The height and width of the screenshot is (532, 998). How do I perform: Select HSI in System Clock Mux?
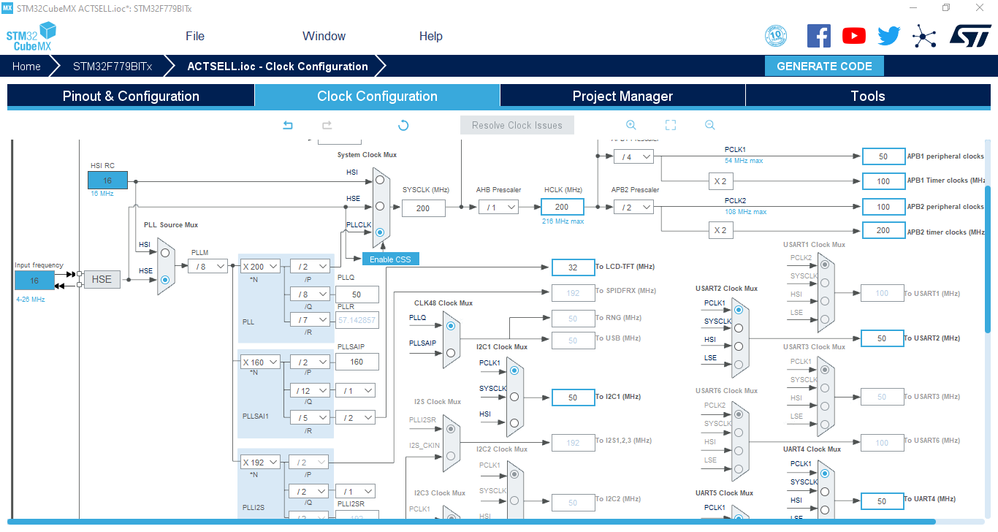tap(380, 180)
